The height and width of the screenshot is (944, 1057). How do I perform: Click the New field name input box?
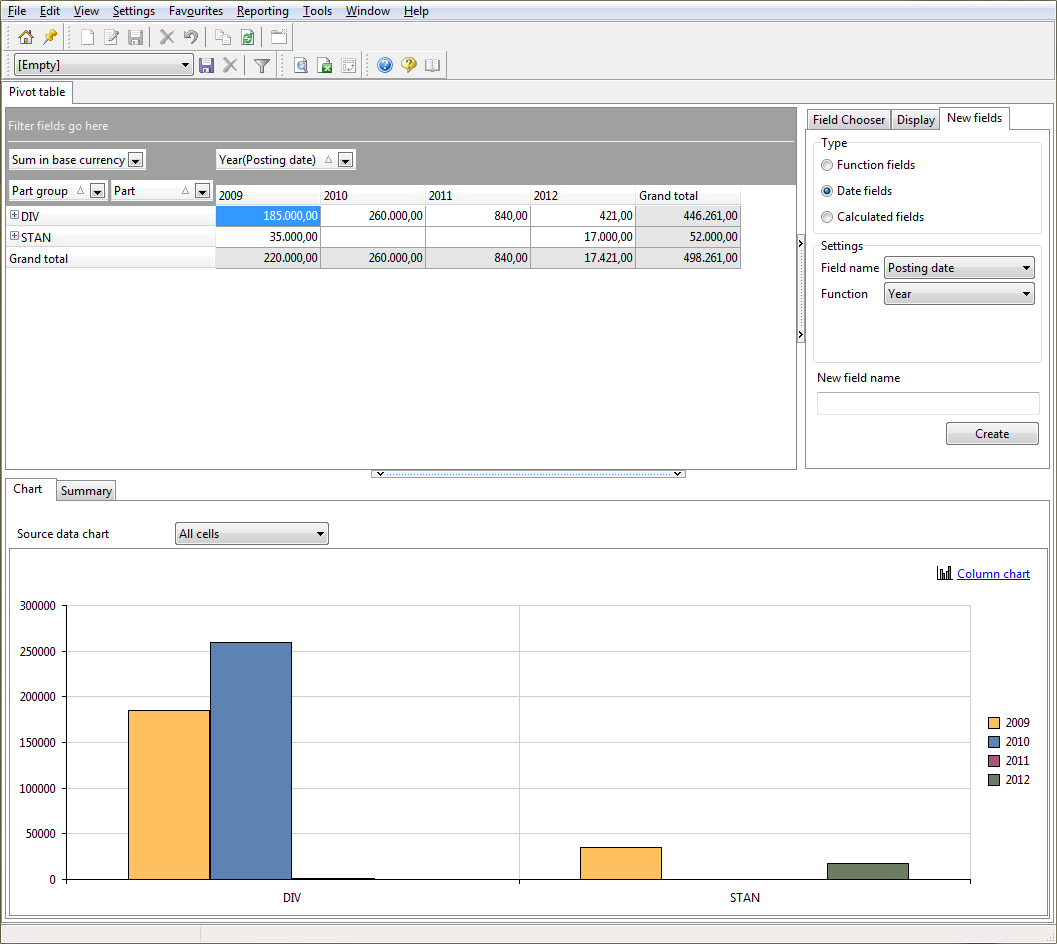click(927, 402)
